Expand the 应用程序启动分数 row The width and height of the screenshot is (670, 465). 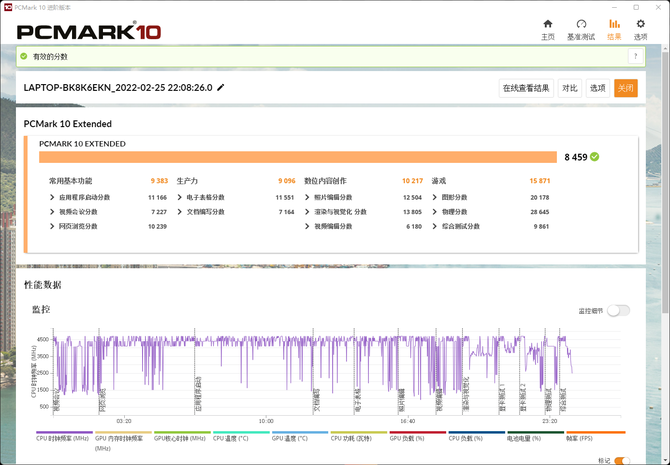tap(52, 198)
